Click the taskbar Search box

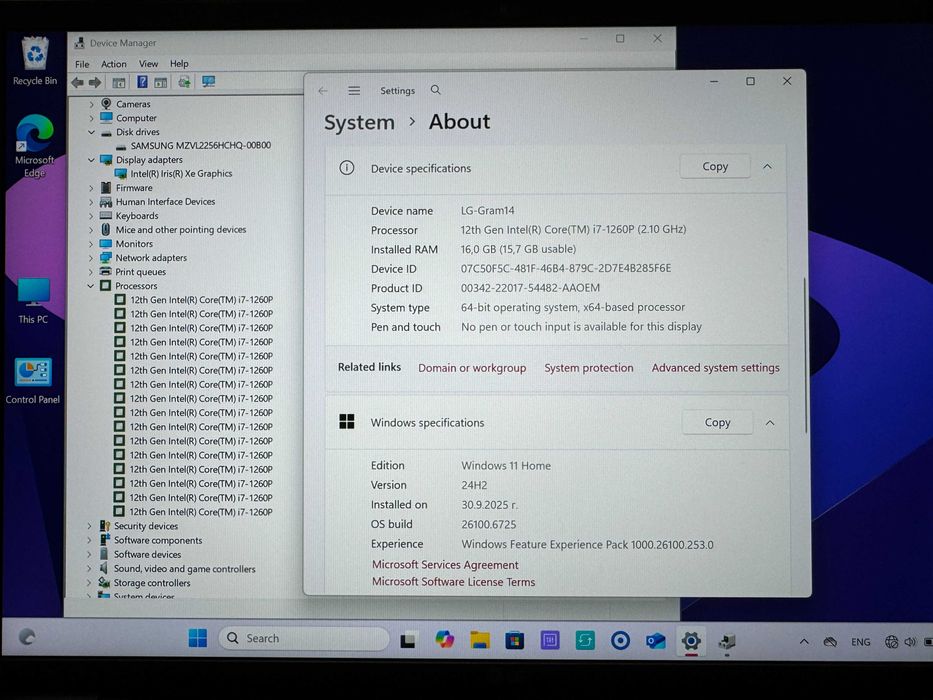pos(304,638)
